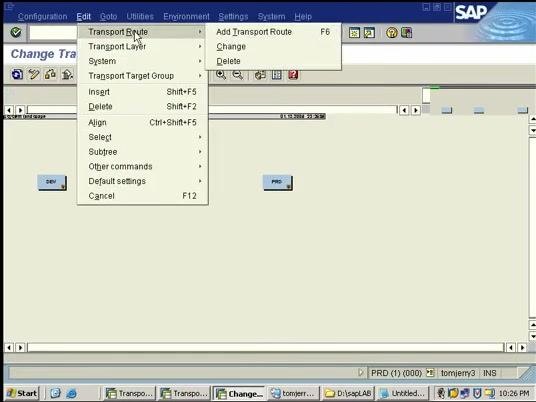Choose Cancel F12 in Edit menu
The width and height of the screenshot is (536, 402).
143,196
